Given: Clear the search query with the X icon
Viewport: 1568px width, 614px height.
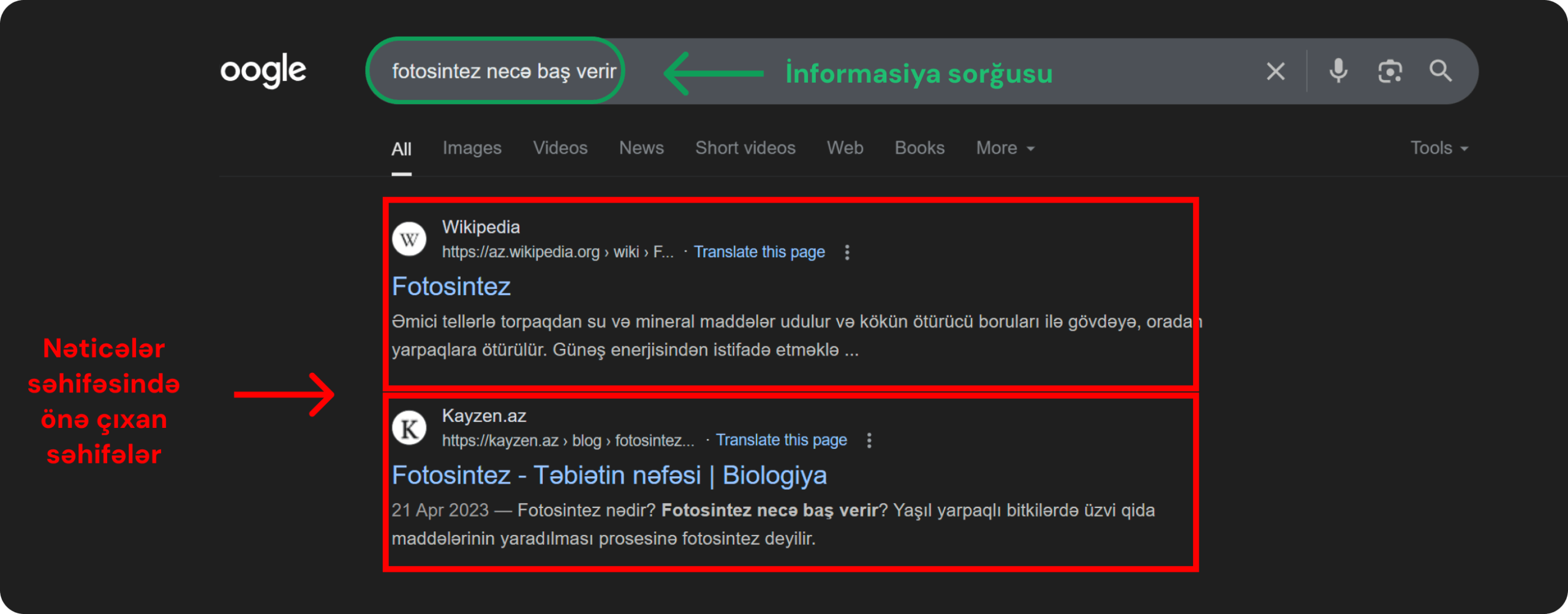Looking at the screenshot, I should [1276, 72].
